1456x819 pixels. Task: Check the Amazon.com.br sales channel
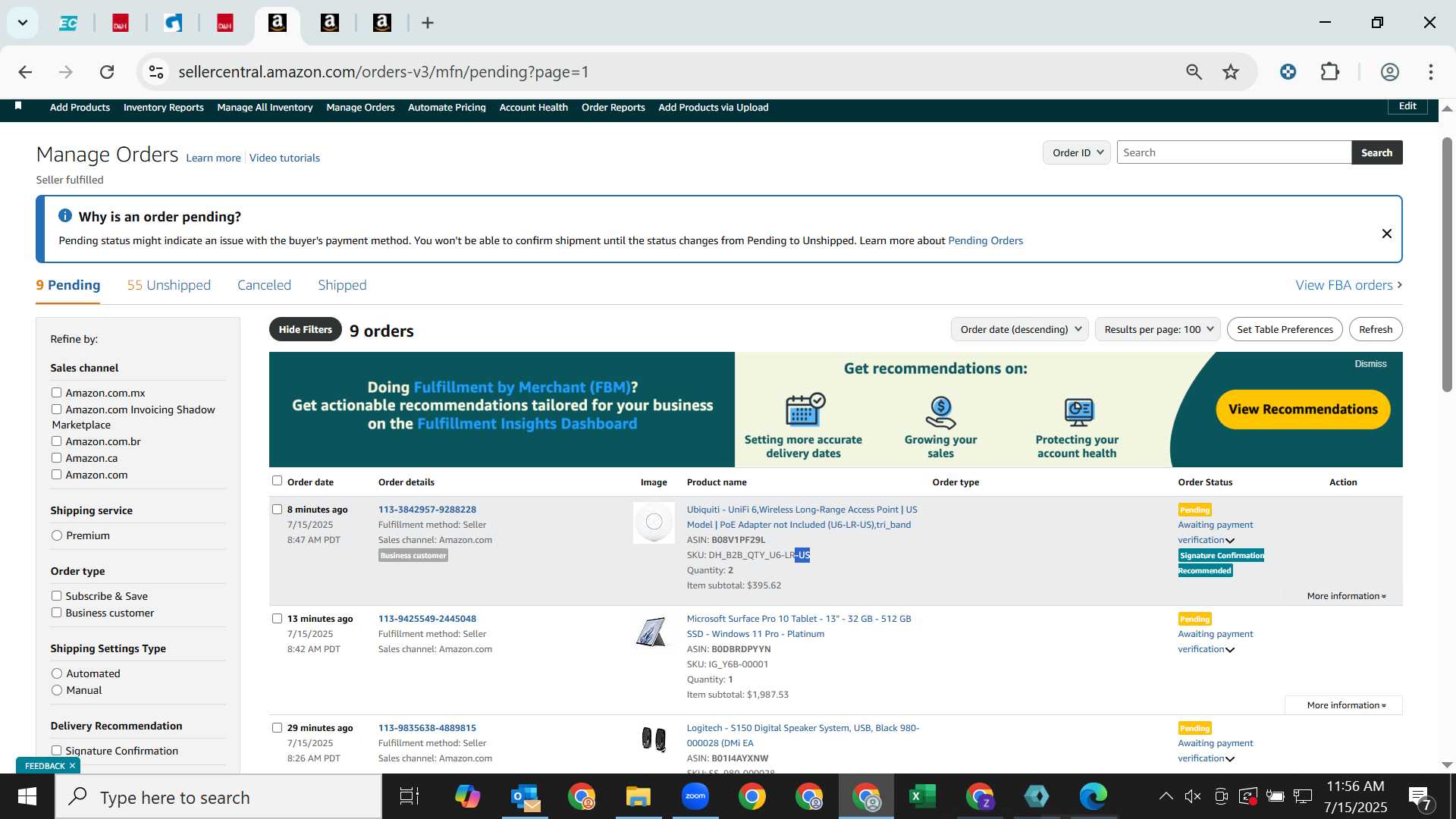click(x=56, y=441)
